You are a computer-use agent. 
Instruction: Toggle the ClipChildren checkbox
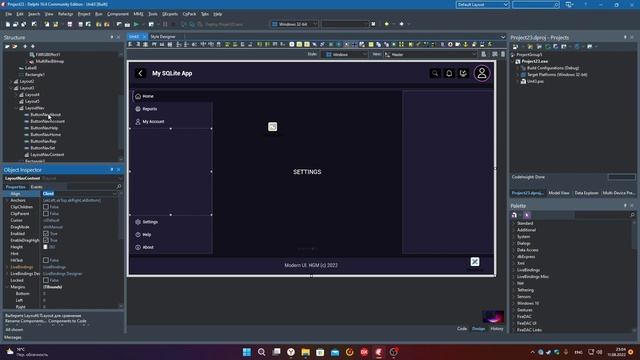point(46,207)
